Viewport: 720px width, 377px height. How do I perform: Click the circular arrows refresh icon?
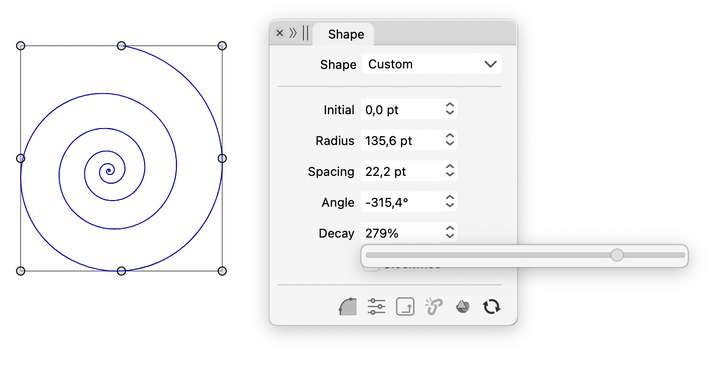[x=491, y=306]
